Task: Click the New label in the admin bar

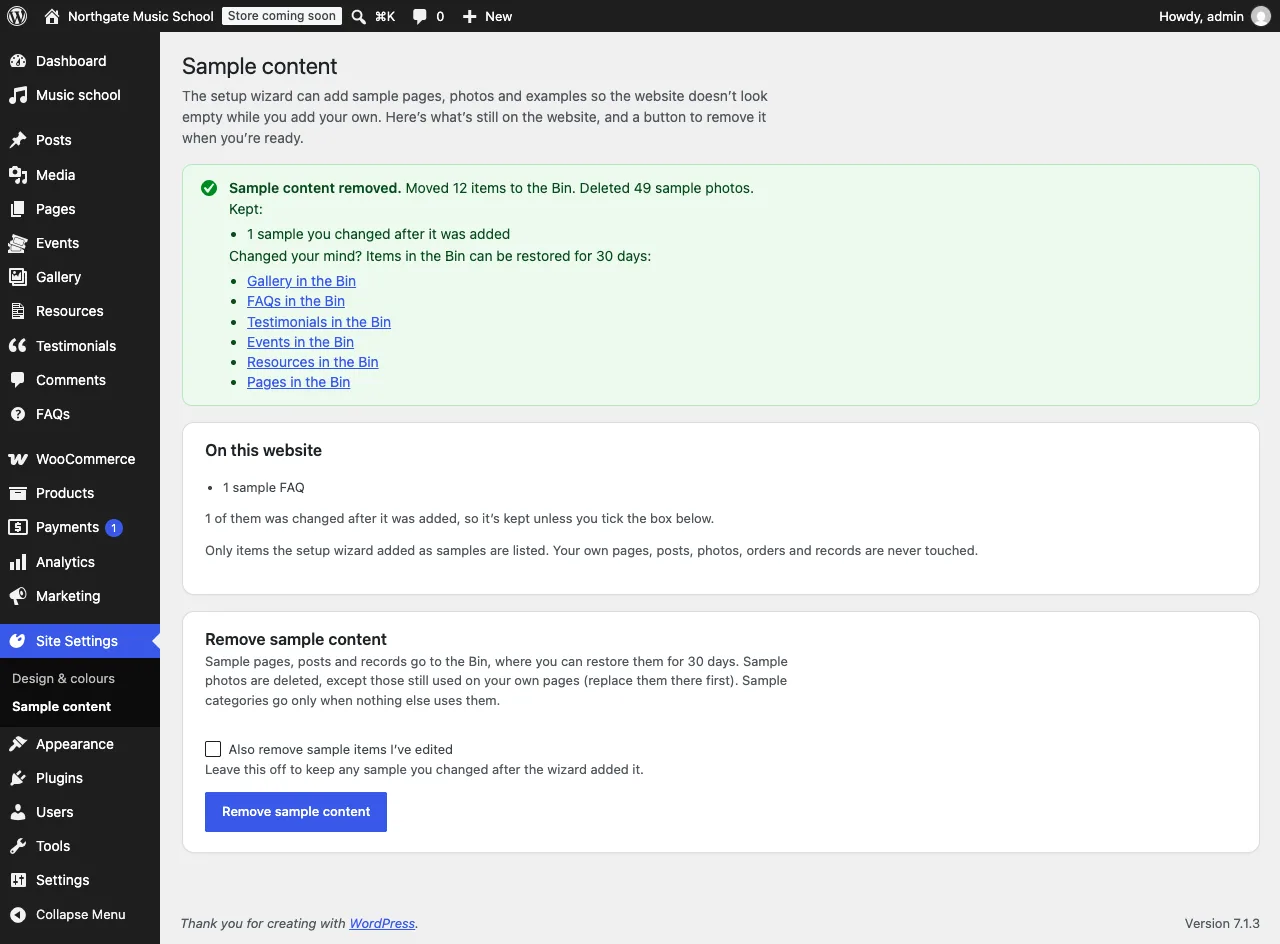Action: 498,16
